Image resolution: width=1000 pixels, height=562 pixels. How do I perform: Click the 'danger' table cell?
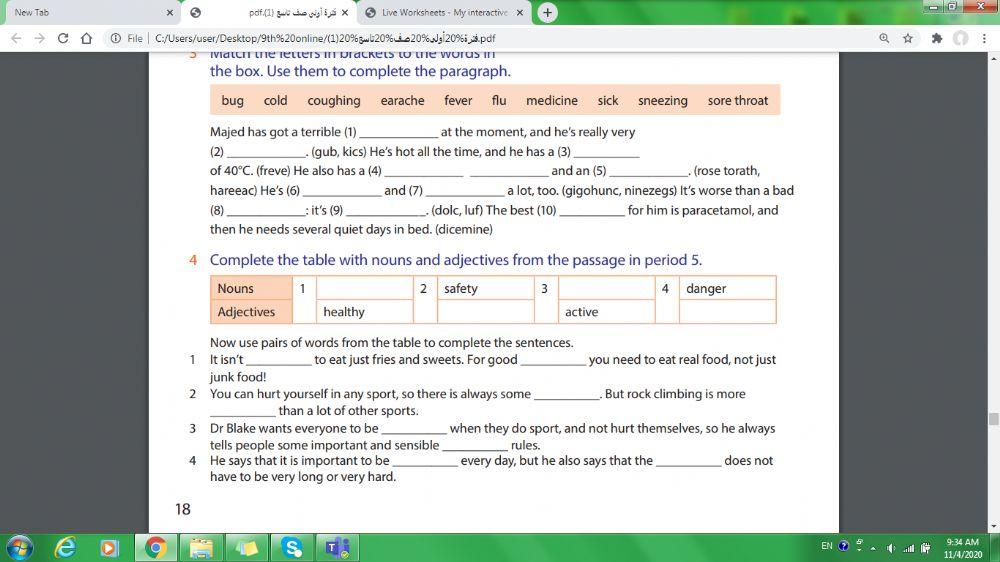[x=728, y=288]
